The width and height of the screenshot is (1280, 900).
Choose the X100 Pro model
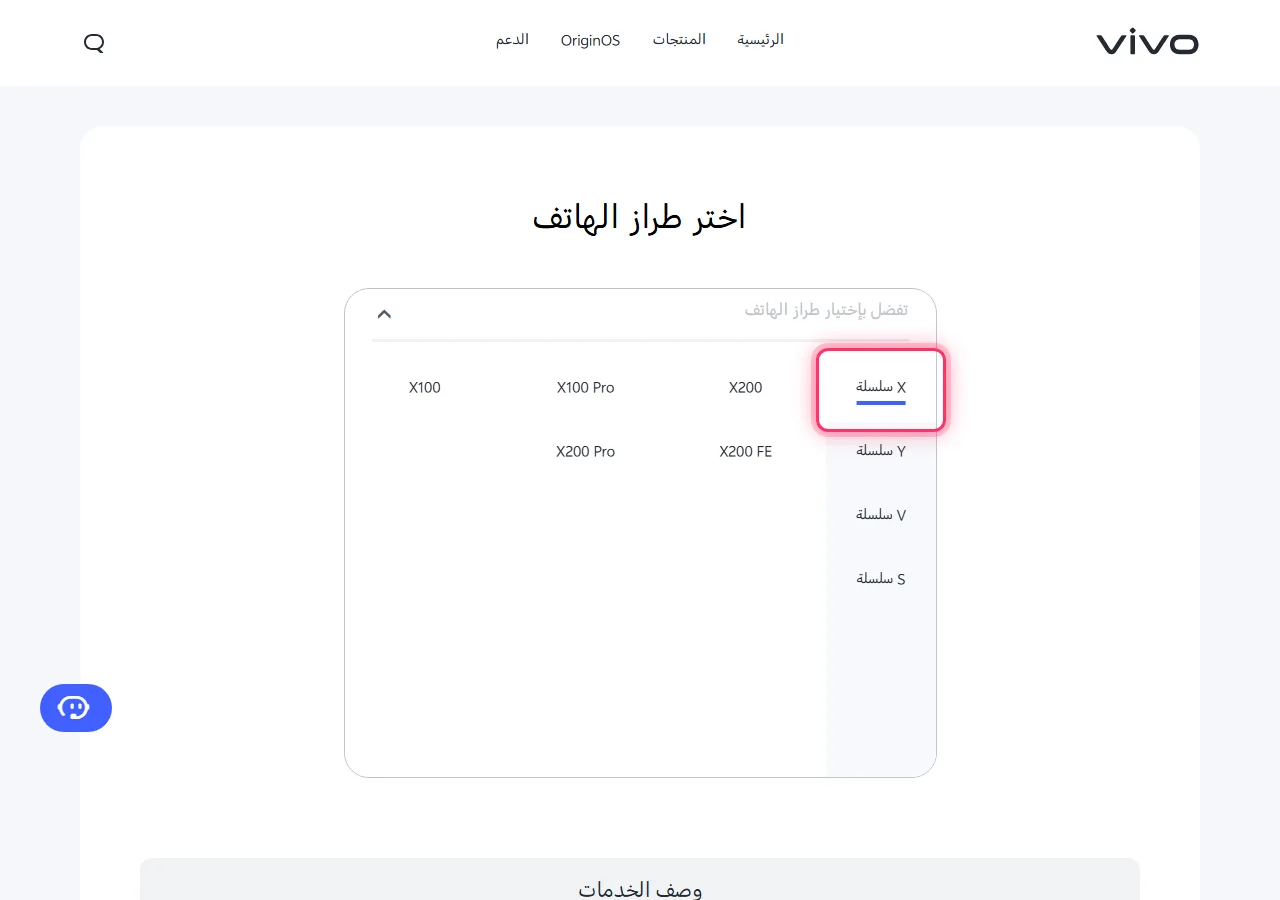click(x=586, y=388)
